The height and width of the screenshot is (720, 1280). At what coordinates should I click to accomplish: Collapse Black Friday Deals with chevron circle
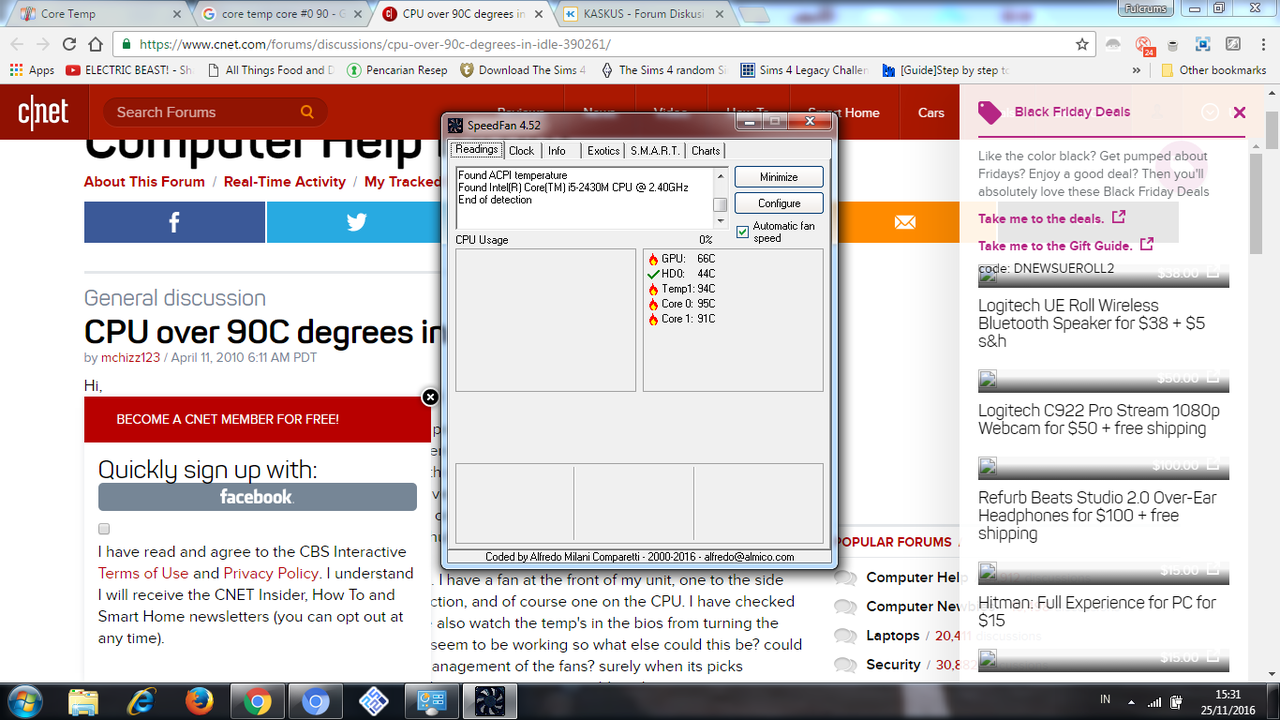(1210, 112)
